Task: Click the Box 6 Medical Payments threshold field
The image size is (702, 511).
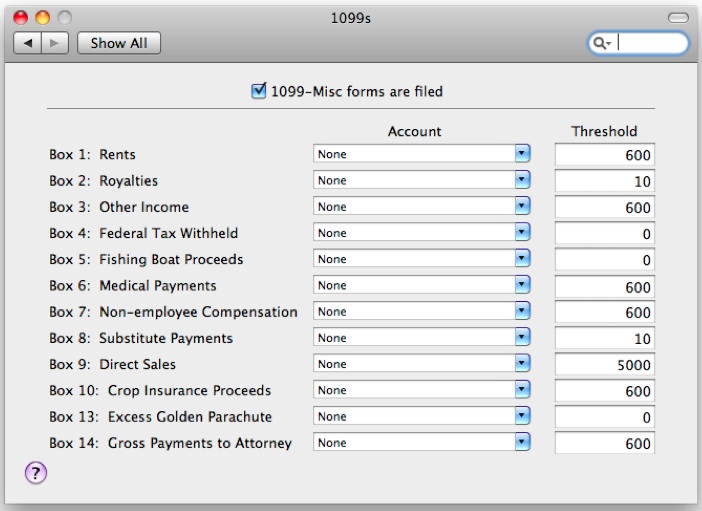Action: [x=604, y=286]
